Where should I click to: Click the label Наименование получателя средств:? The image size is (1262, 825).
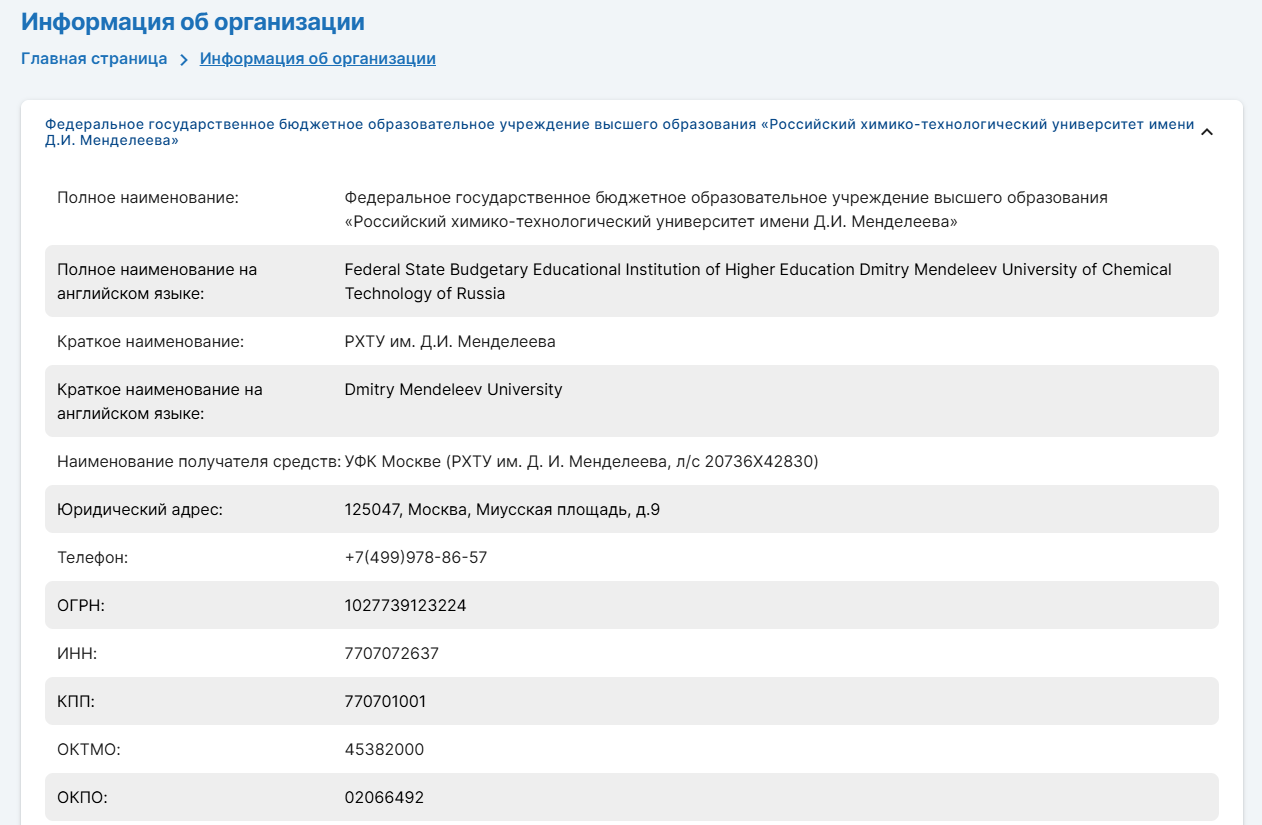[x=199, y=462]
